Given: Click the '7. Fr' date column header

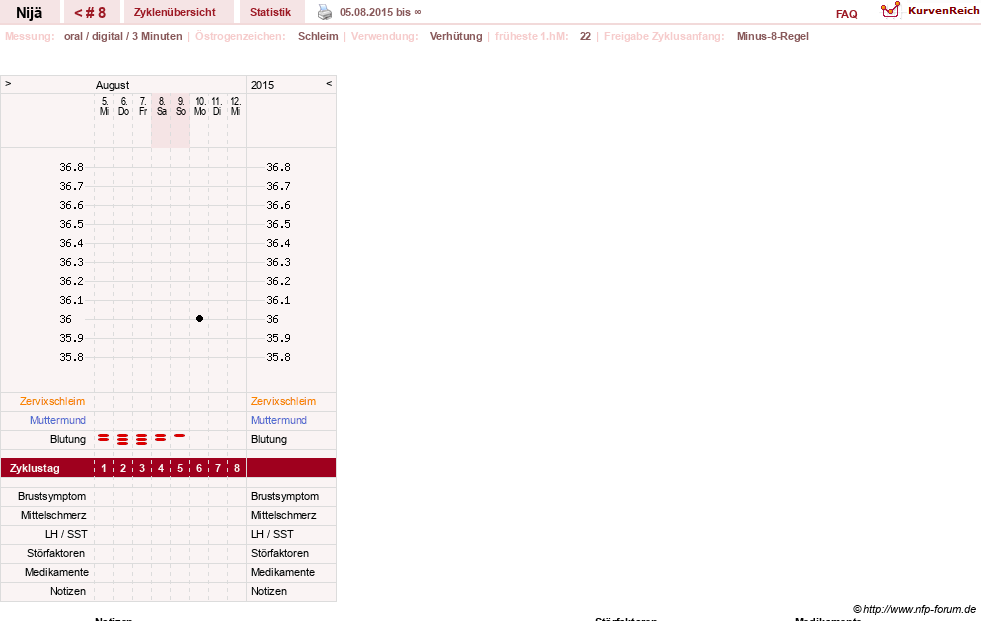Looking at the screenshot, I should [143, 106].
